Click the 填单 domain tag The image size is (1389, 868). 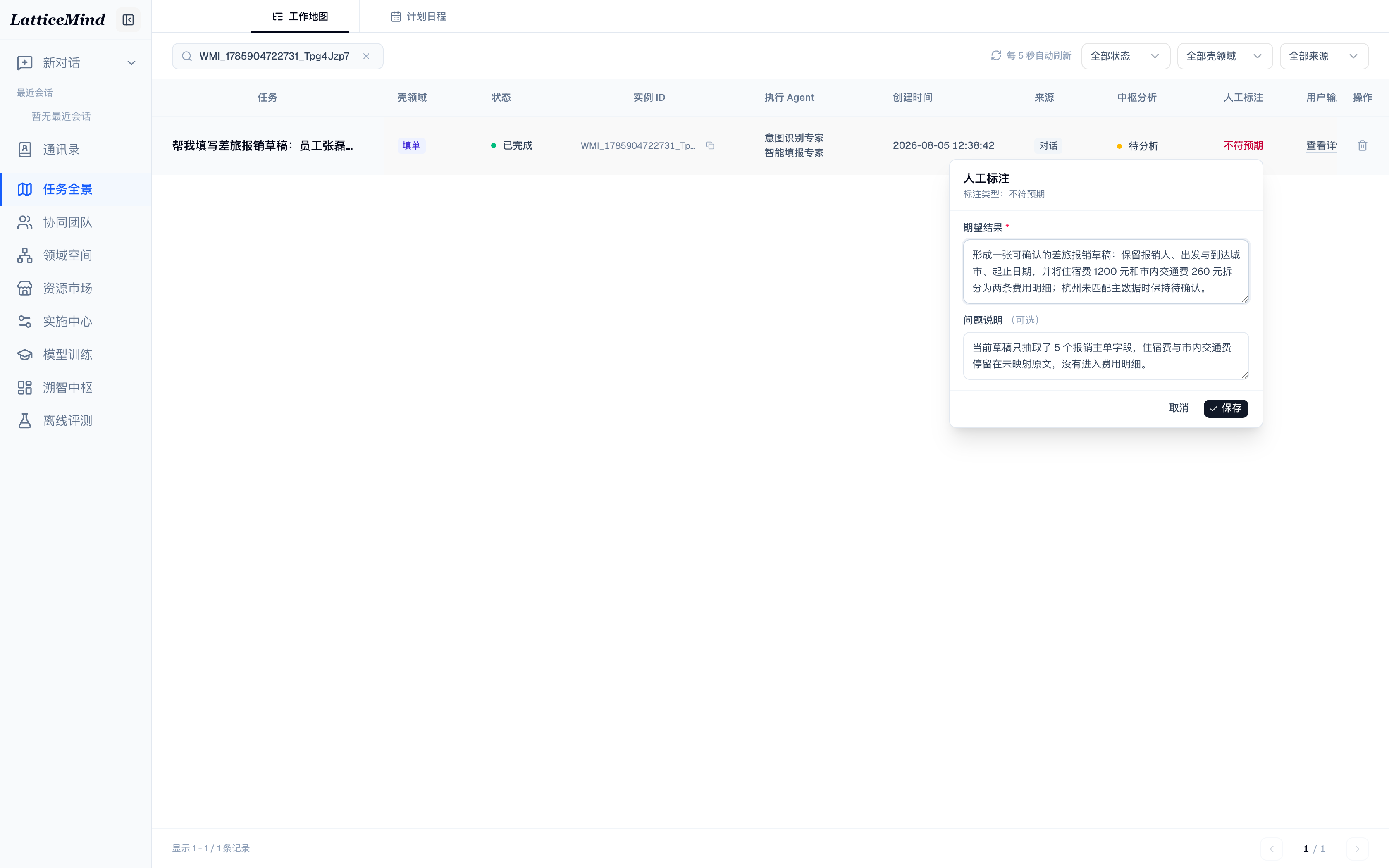(x=411, y=146)
